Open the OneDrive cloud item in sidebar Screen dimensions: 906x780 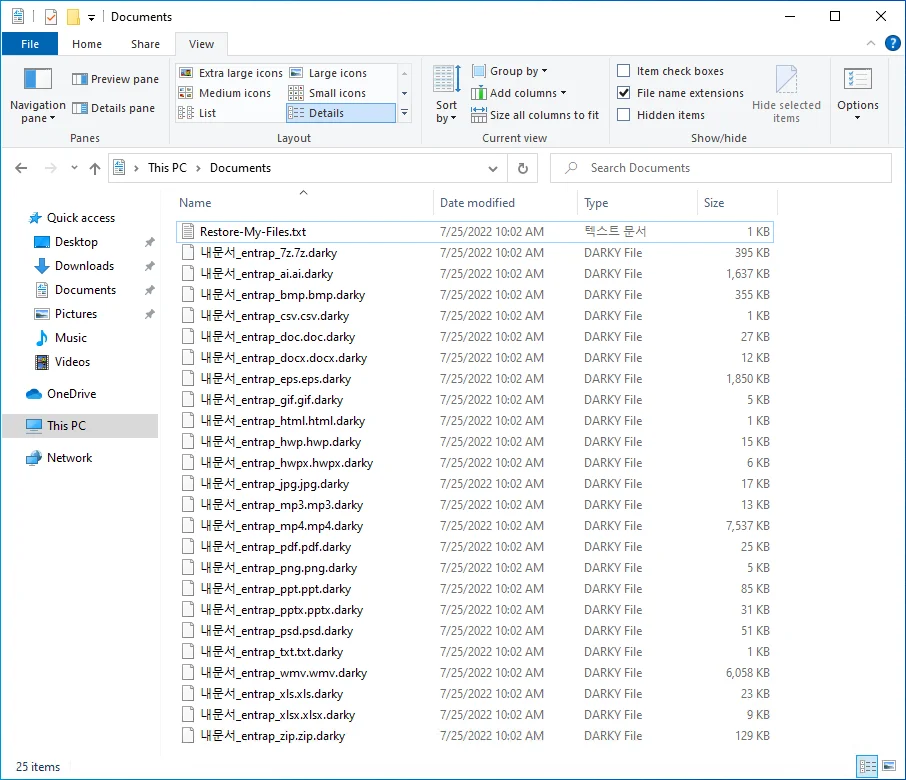[x=71, y=394]
